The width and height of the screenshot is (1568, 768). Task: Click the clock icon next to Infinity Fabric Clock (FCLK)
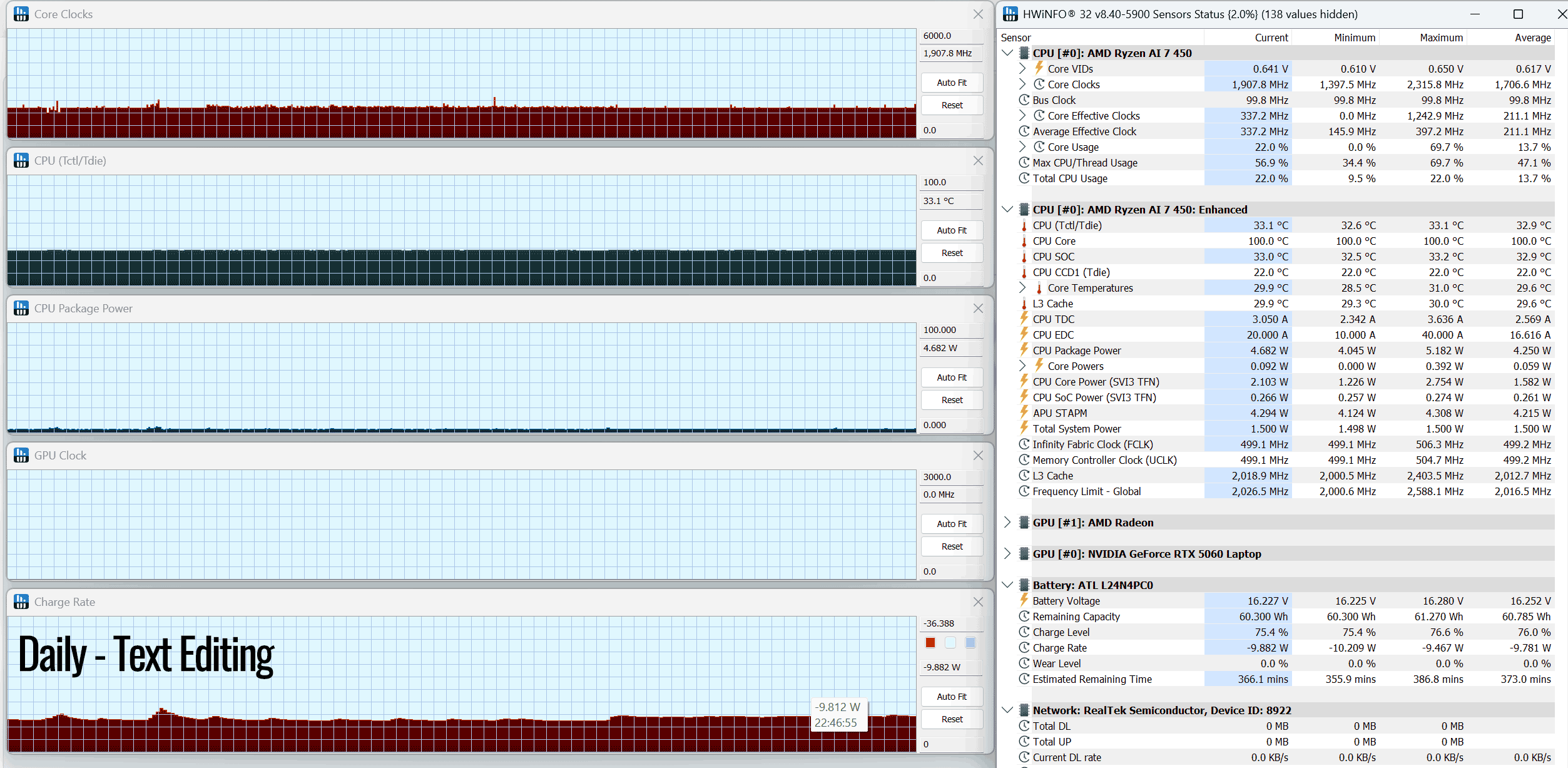(1024, 444)
